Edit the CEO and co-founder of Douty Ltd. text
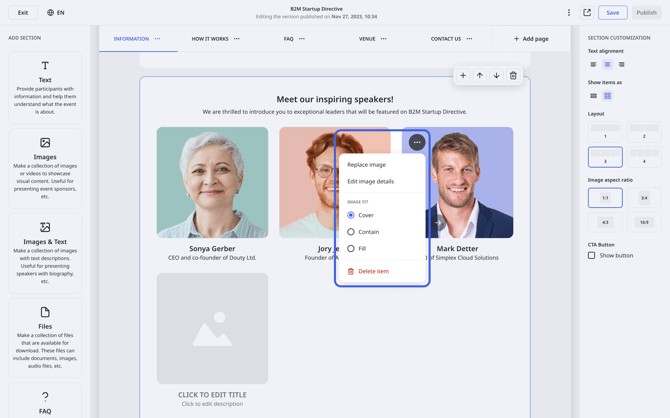The height and width of the screenshot is (418, 670). 212,258
